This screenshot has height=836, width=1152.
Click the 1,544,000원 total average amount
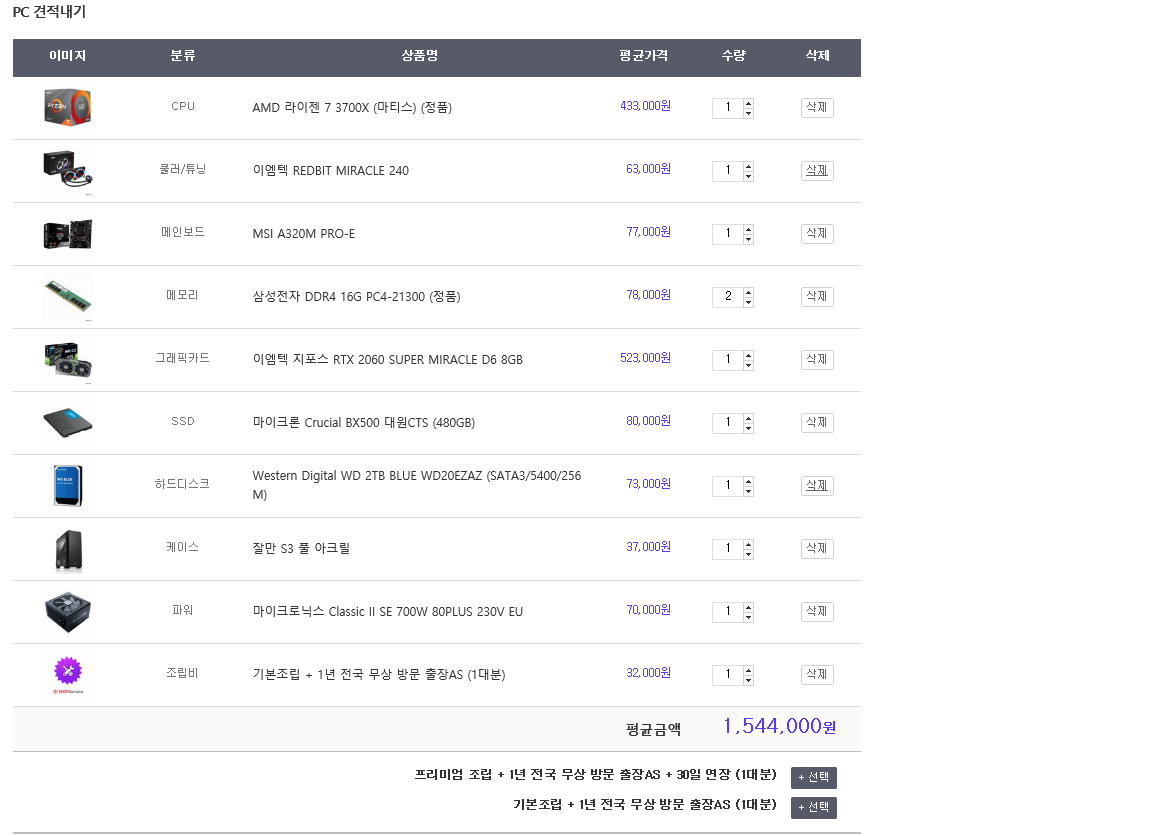[x=780, y=727]
